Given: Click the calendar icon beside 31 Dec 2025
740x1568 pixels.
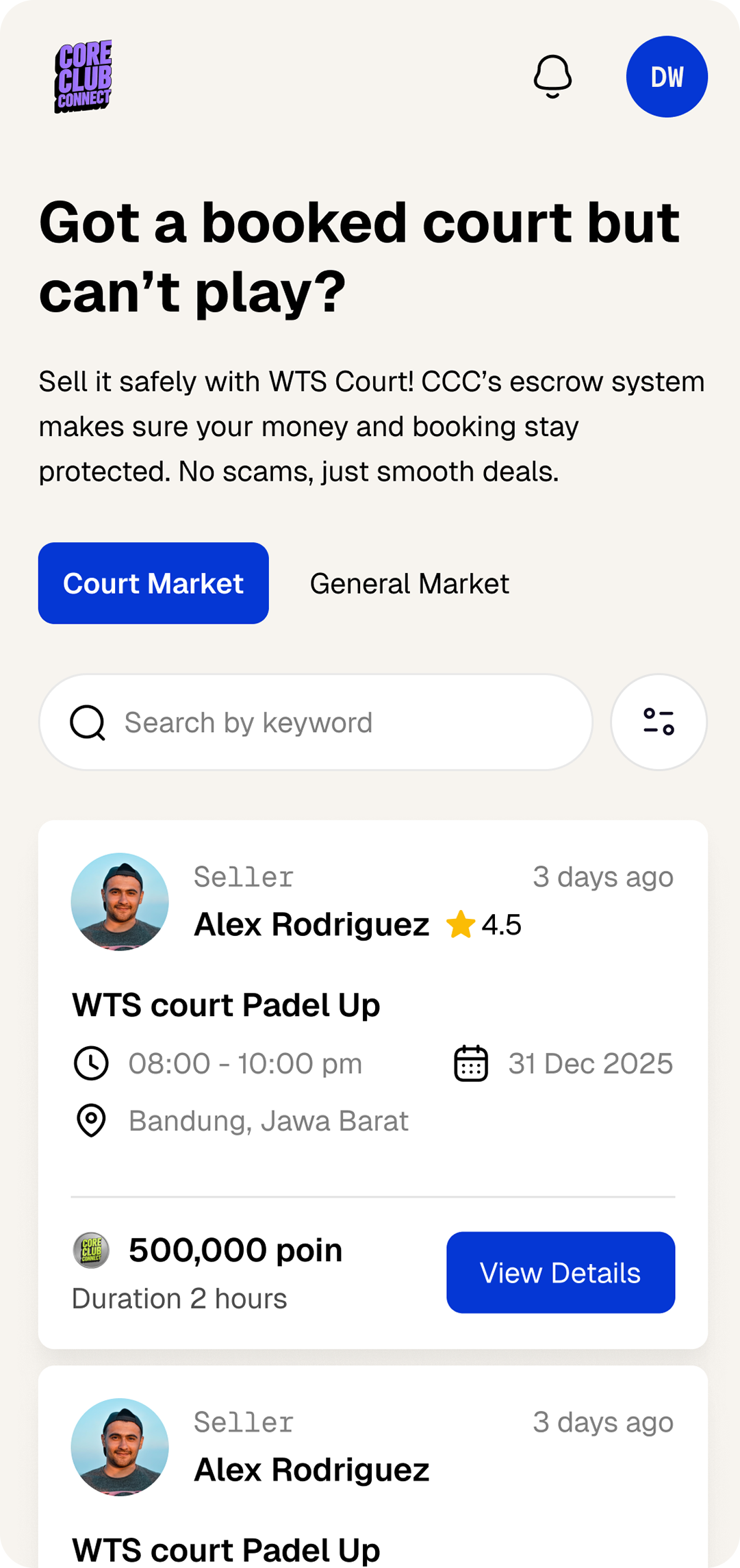Looking at the screenshot, I should [x=471, y=1063].
